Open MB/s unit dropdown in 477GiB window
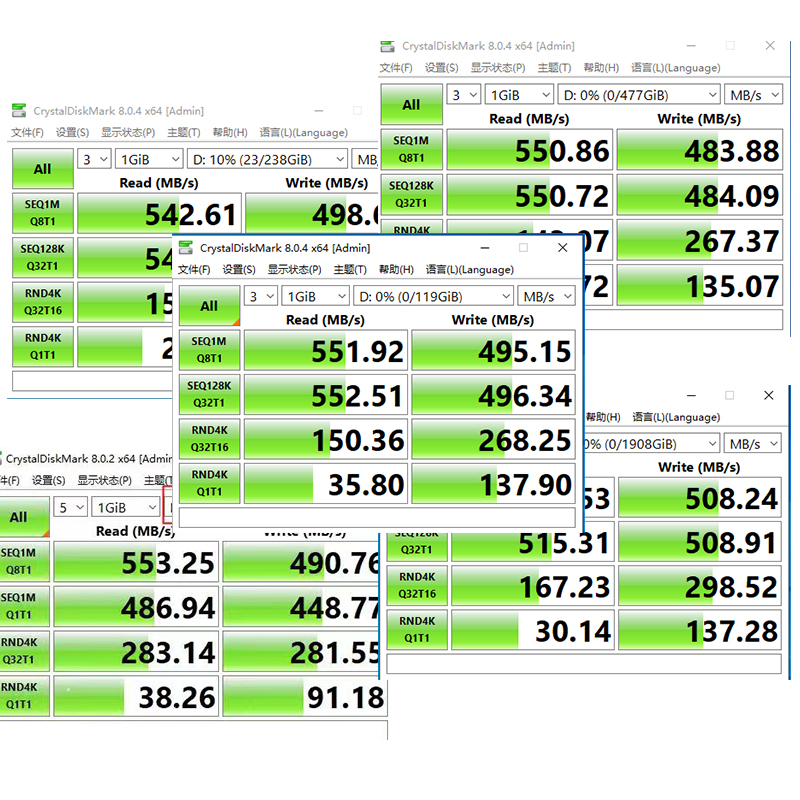The height and width of the screenshot is (800, 800). coord(753,95)
